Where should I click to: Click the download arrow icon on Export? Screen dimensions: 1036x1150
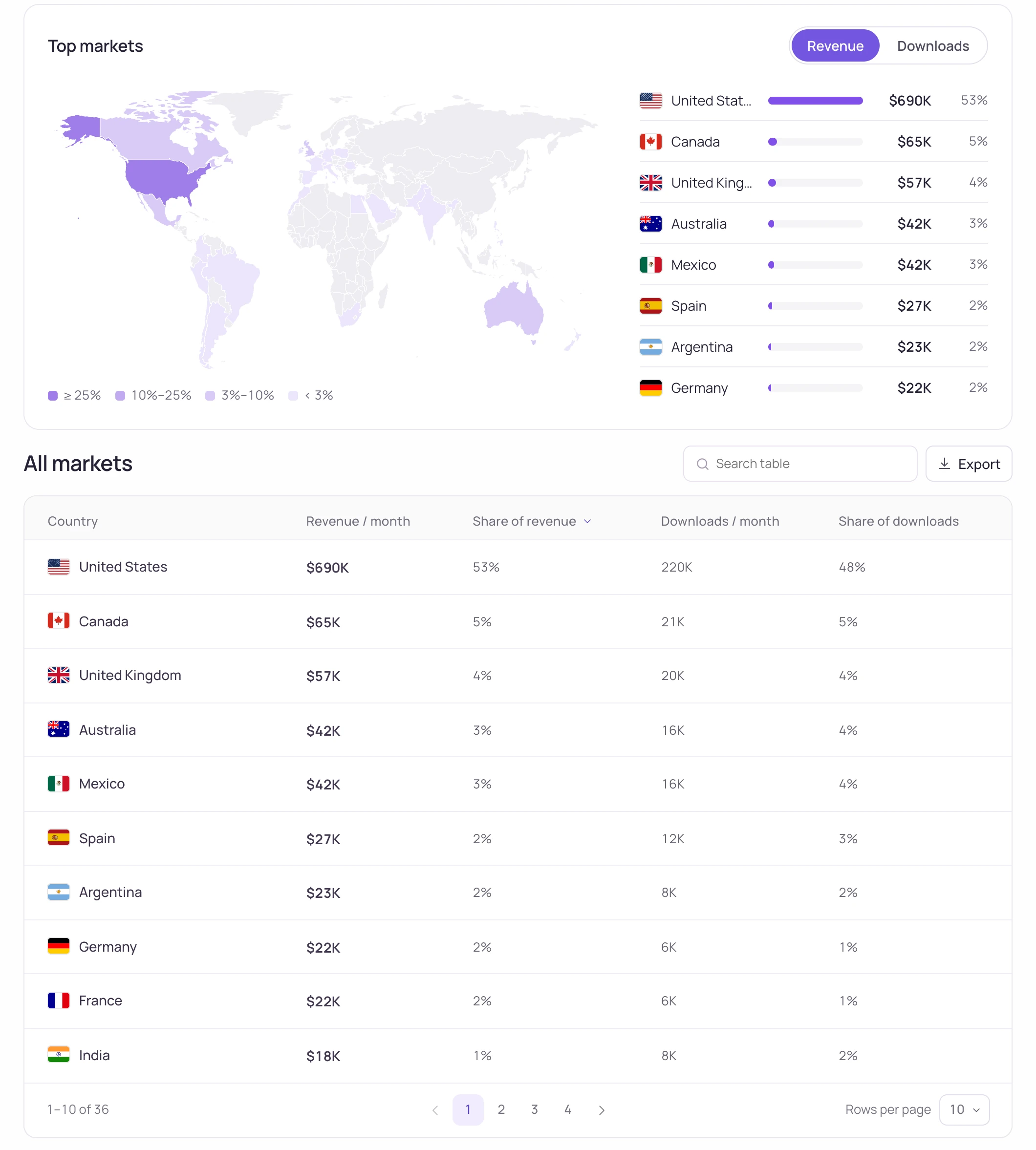pyautogui.click(x=944, y=464)
